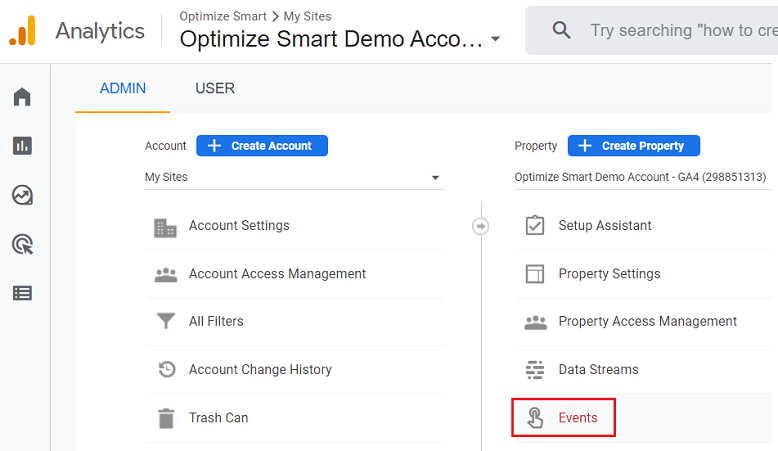Screen dimensions: 778x451
Task: Click the Setup Assistant clipboard icon
Action: (x=535, y=225)
